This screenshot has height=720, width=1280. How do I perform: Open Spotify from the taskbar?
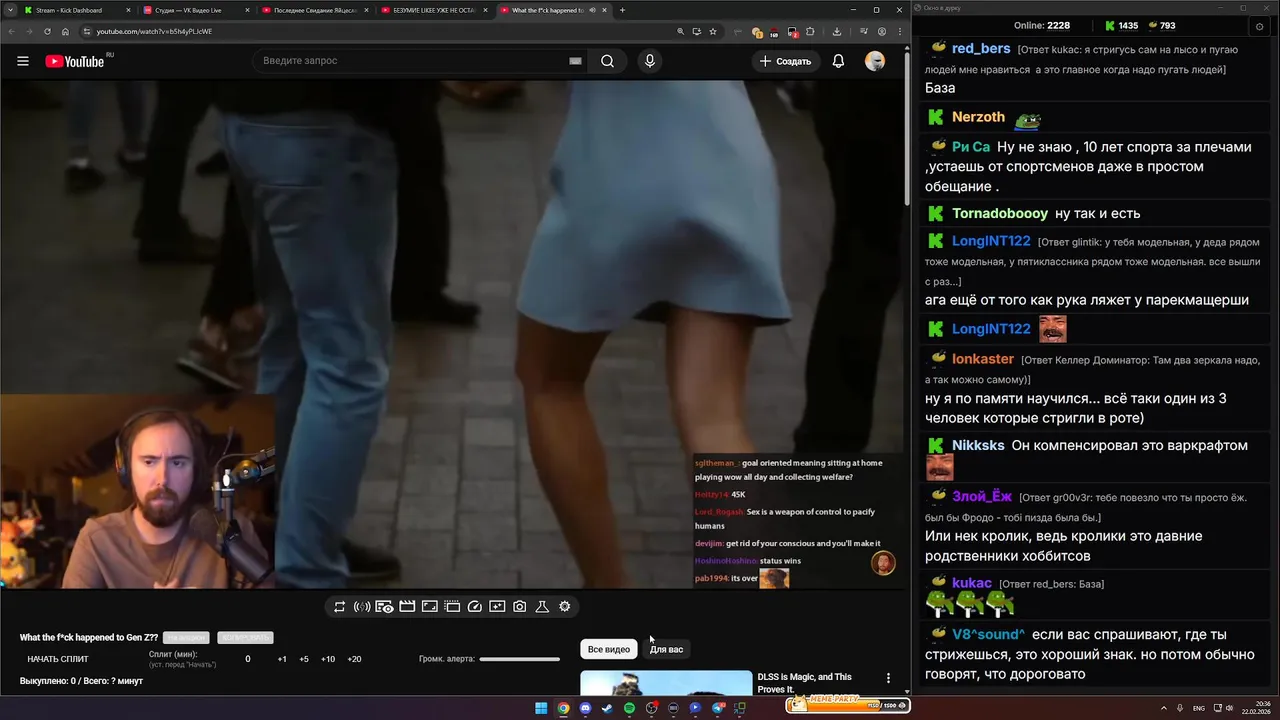pos(629,708)
